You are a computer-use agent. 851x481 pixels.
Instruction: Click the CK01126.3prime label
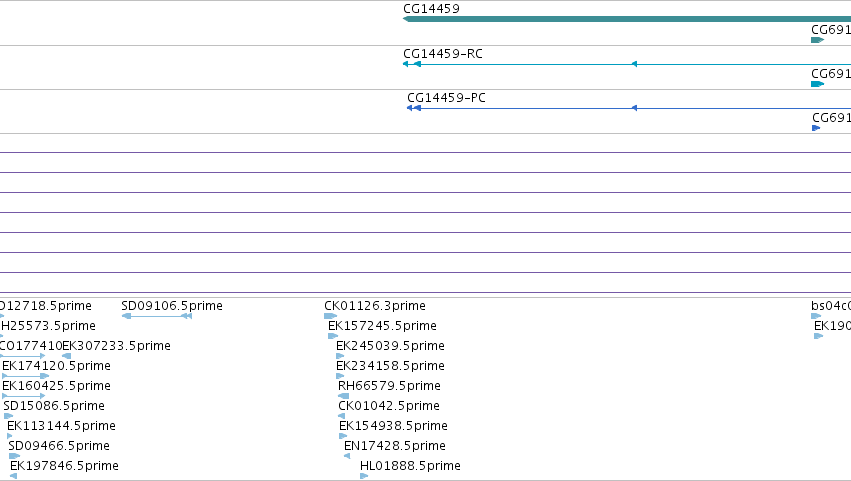tap(375, 306)
